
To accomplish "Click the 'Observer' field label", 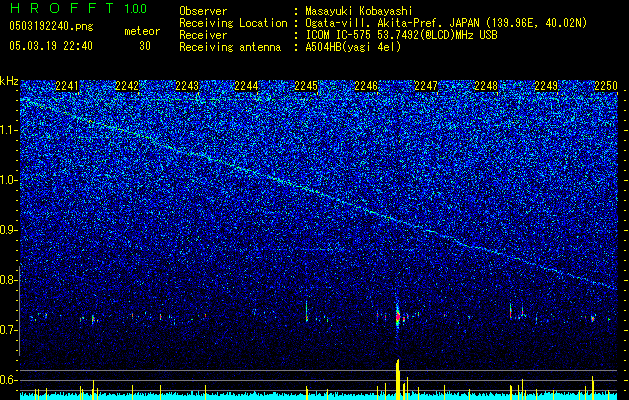I will [x=203, y=11].
